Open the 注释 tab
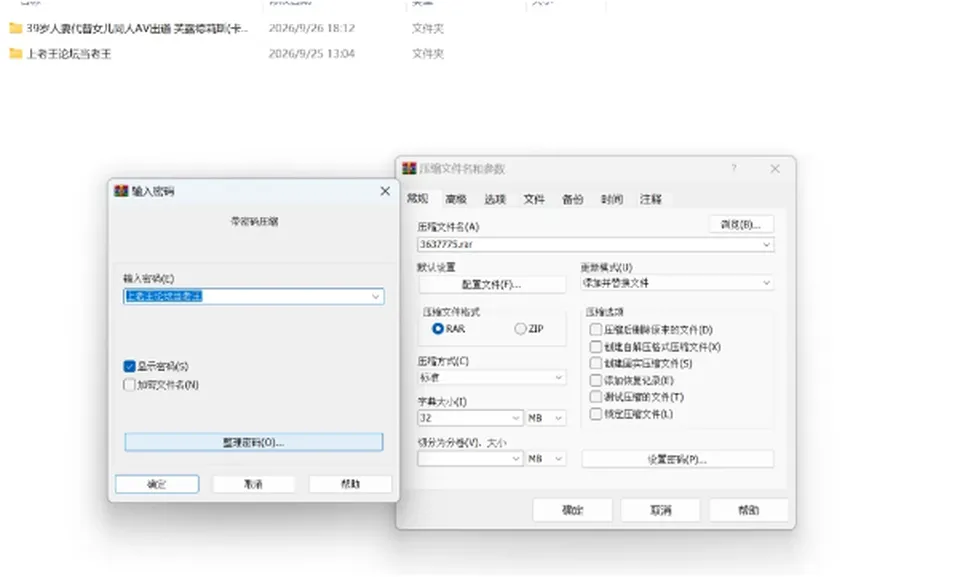This screenshot has width=960, height=577. point(651,199)
